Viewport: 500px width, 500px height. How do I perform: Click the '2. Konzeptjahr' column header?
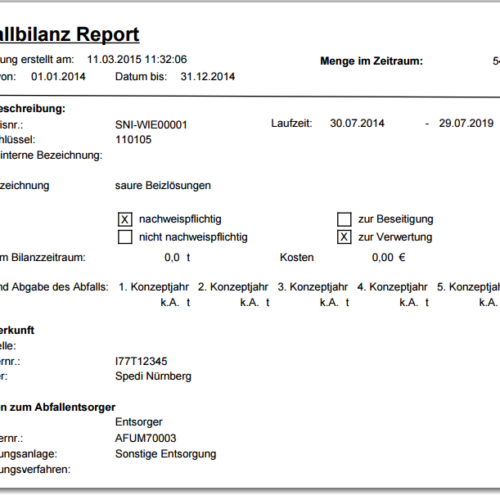(233, 287)
